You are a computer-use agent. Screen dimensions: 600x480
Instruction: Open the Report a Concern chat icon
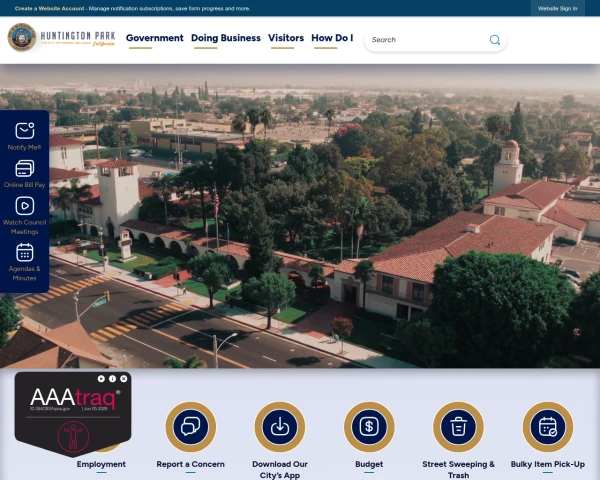(191, 427)
